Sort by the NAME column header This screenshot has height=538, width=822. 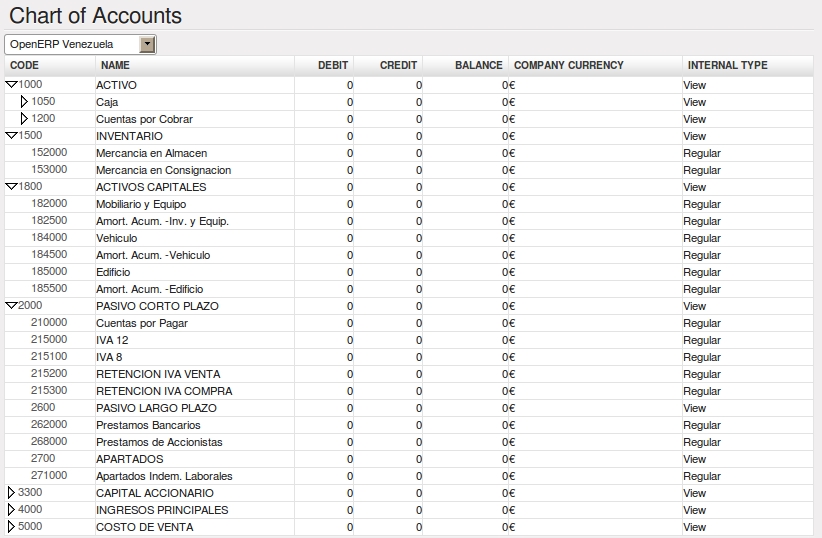pos(115,65)
